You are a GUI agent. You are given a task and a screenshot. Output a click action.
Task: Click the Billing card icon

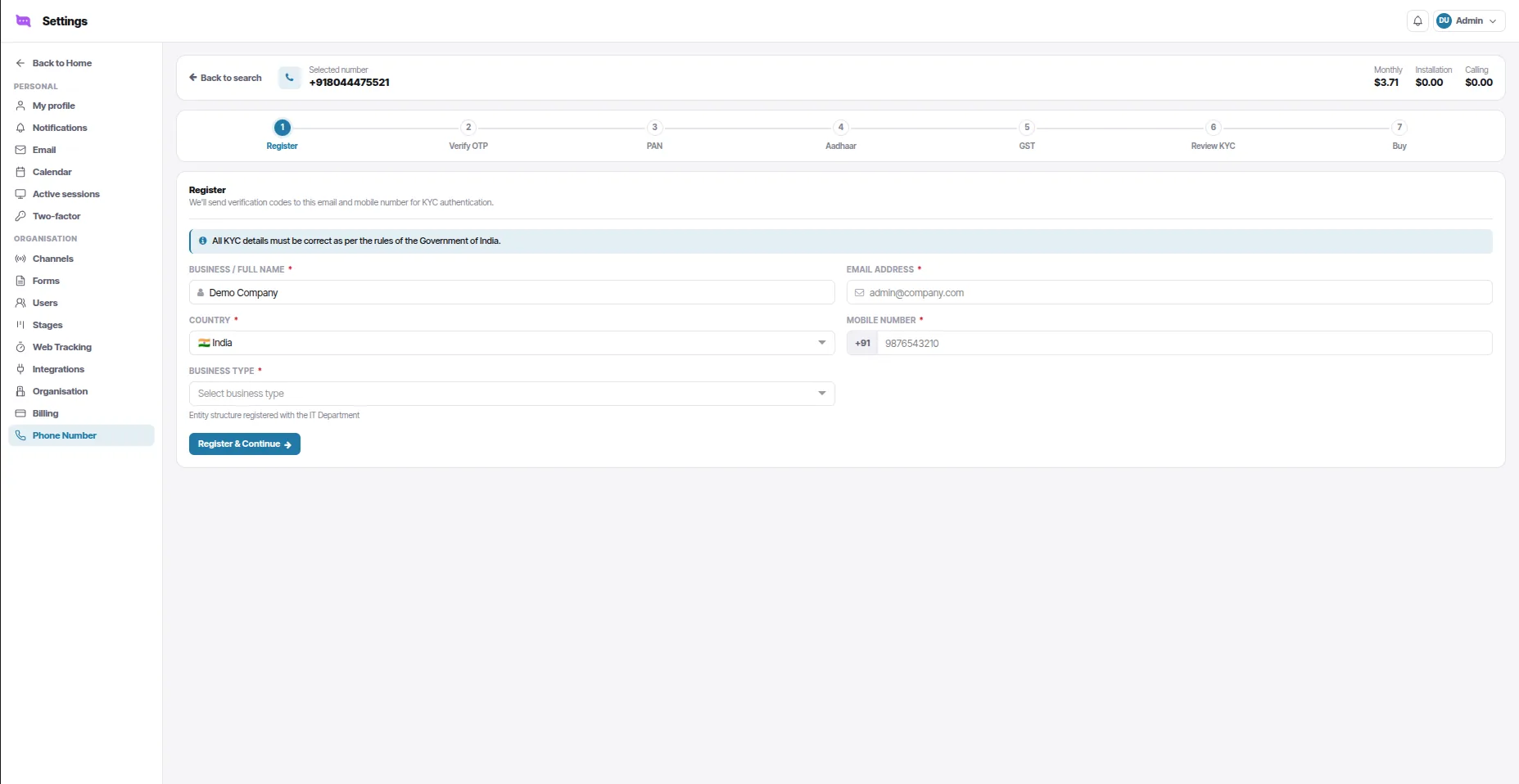click(20, 413)
